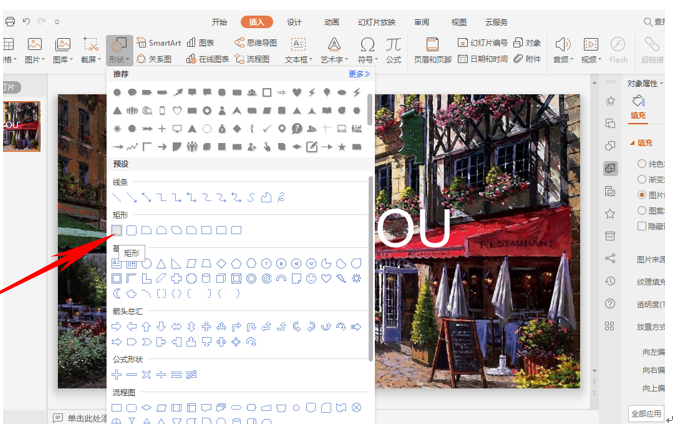The height and width of the screenshot is (432, 677).
Task: Select 图案 pattern fill radio button
Action: [642, 211]
